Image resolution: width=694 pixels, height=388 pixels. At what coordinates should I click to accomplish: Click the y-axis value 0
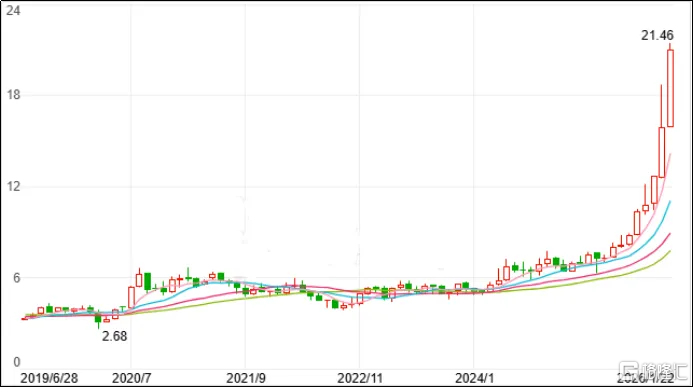click(x=16, y=362)
